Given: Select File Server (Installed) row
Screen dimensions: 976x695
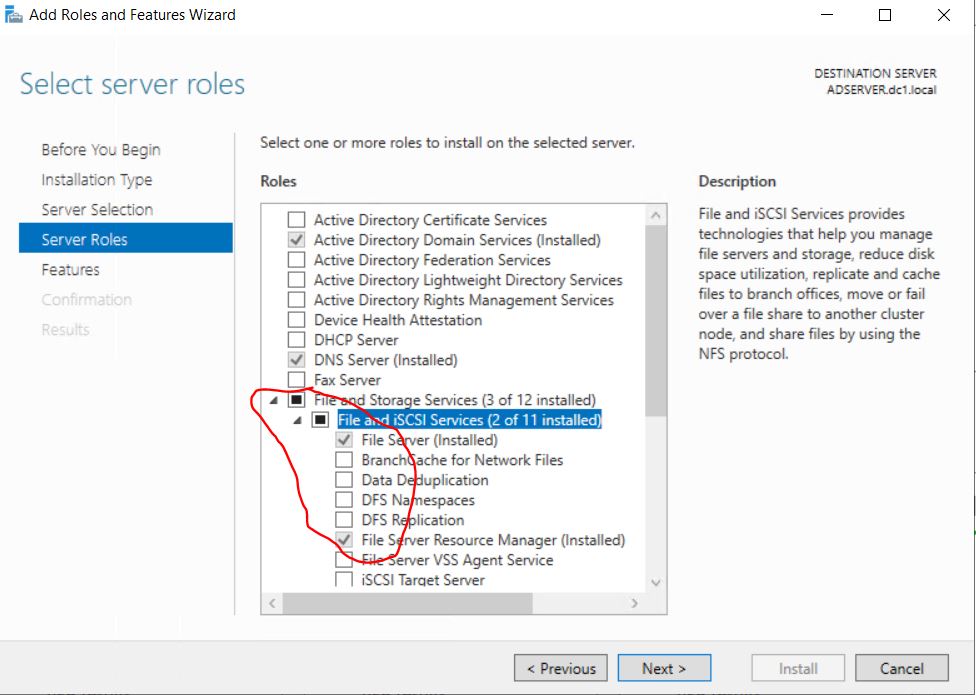Looking at the screenshot, I should (429, 440).
